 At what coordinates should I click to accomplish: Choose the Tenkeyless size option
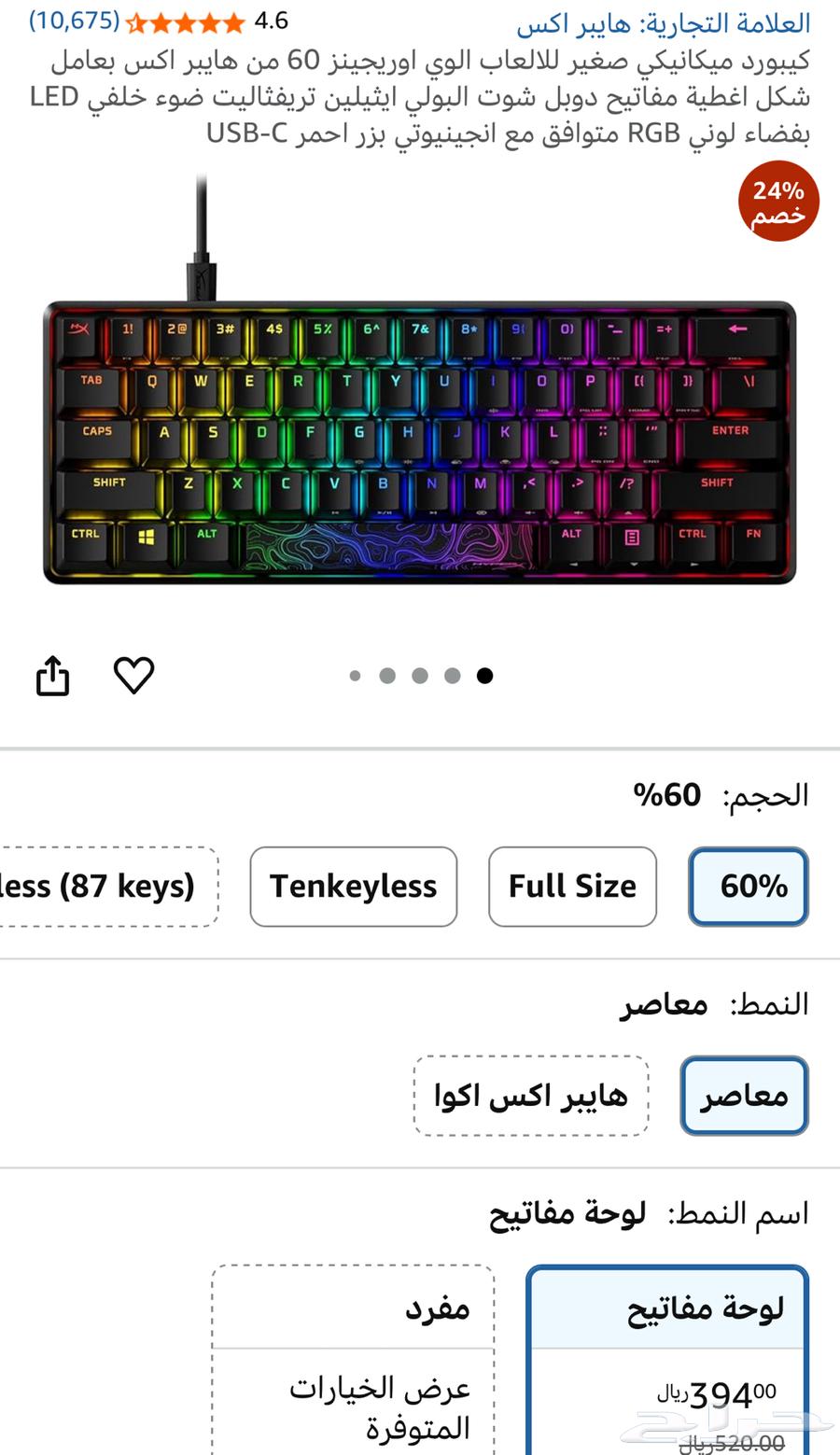(353, 886)
